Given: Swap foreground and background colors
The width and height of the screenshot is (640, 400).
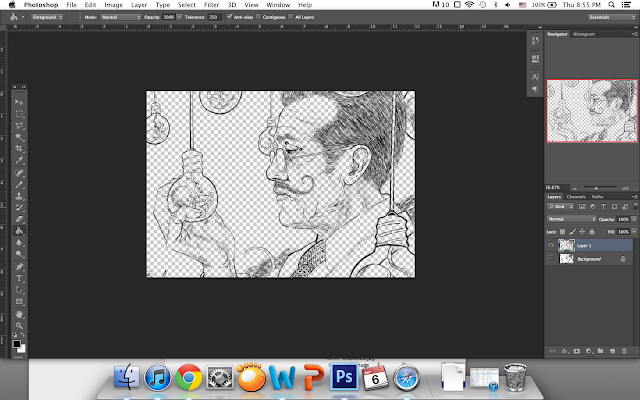Looking at the screenshot, I should 23,335.
